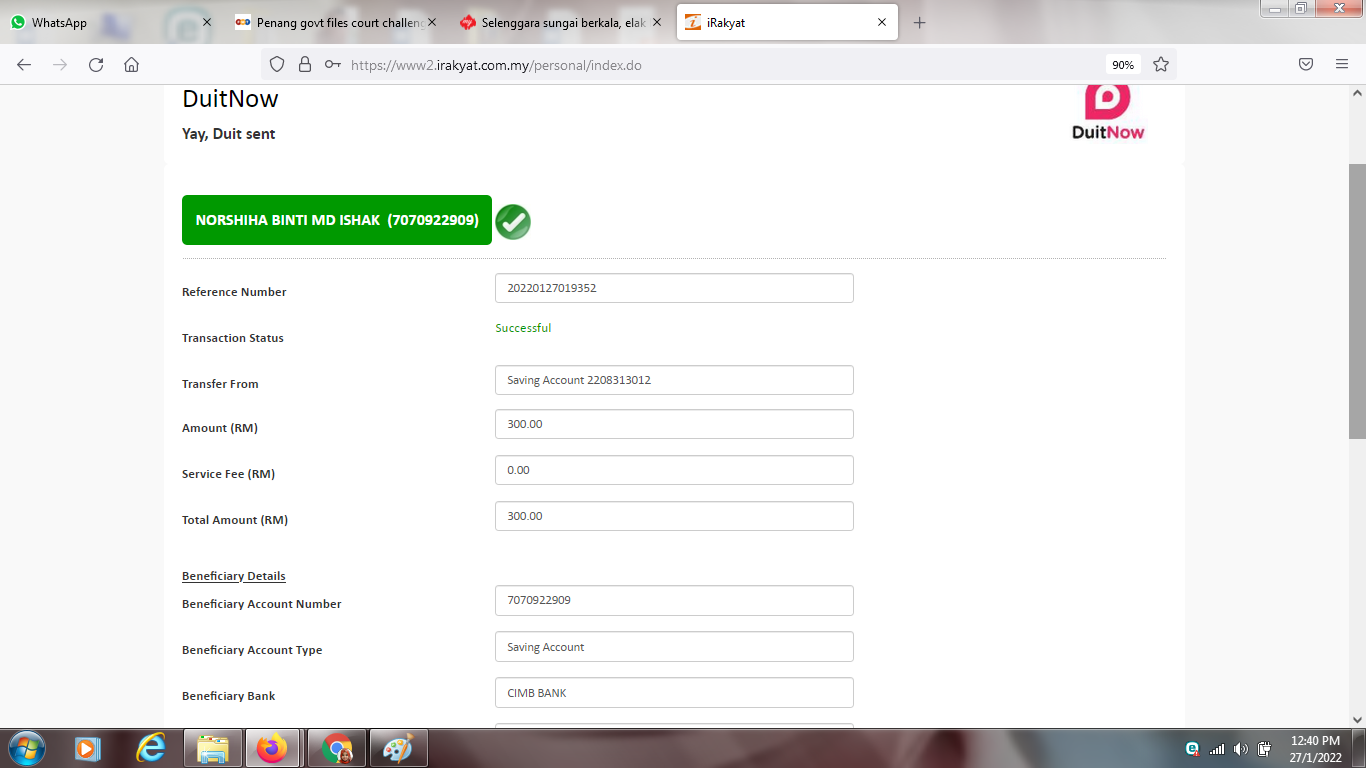Click the Beneficiary Account Type field
The width and height of the screenshot is (1366, 768).
(x=674, y=647)
